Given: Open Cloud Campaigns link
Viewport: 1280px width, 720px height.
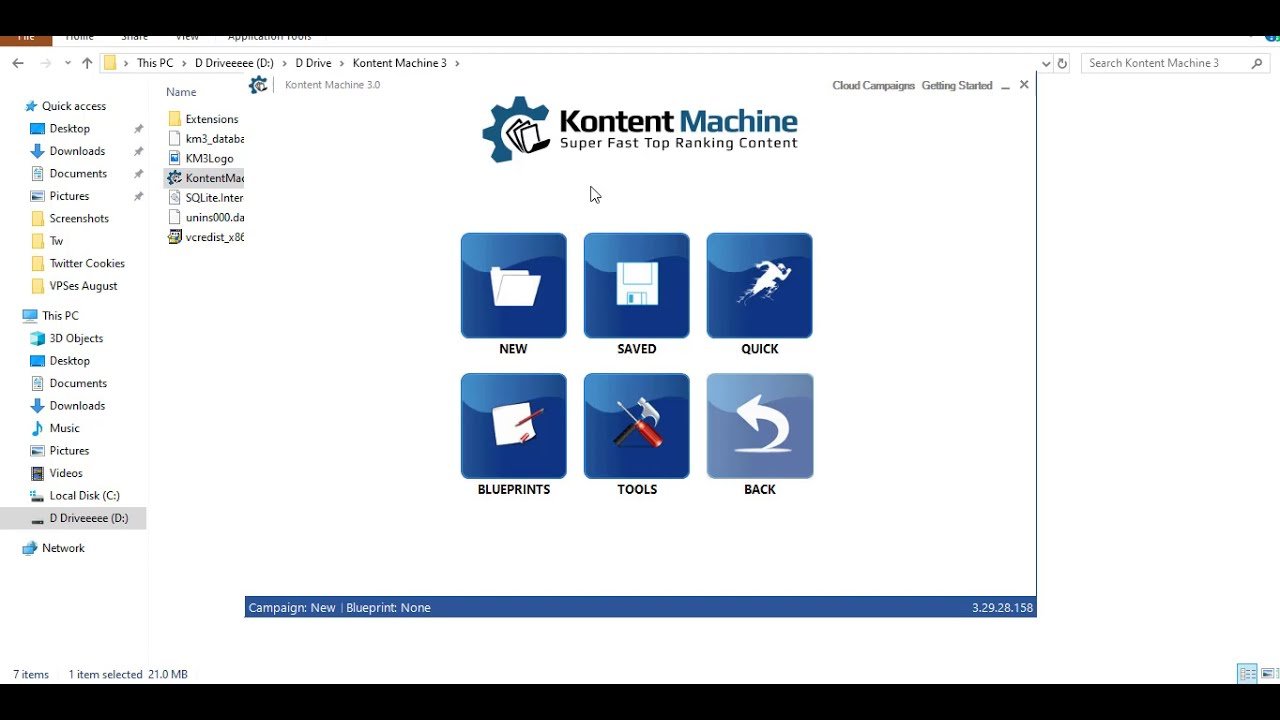Looking at the screenshot, I should click(873, 86).
